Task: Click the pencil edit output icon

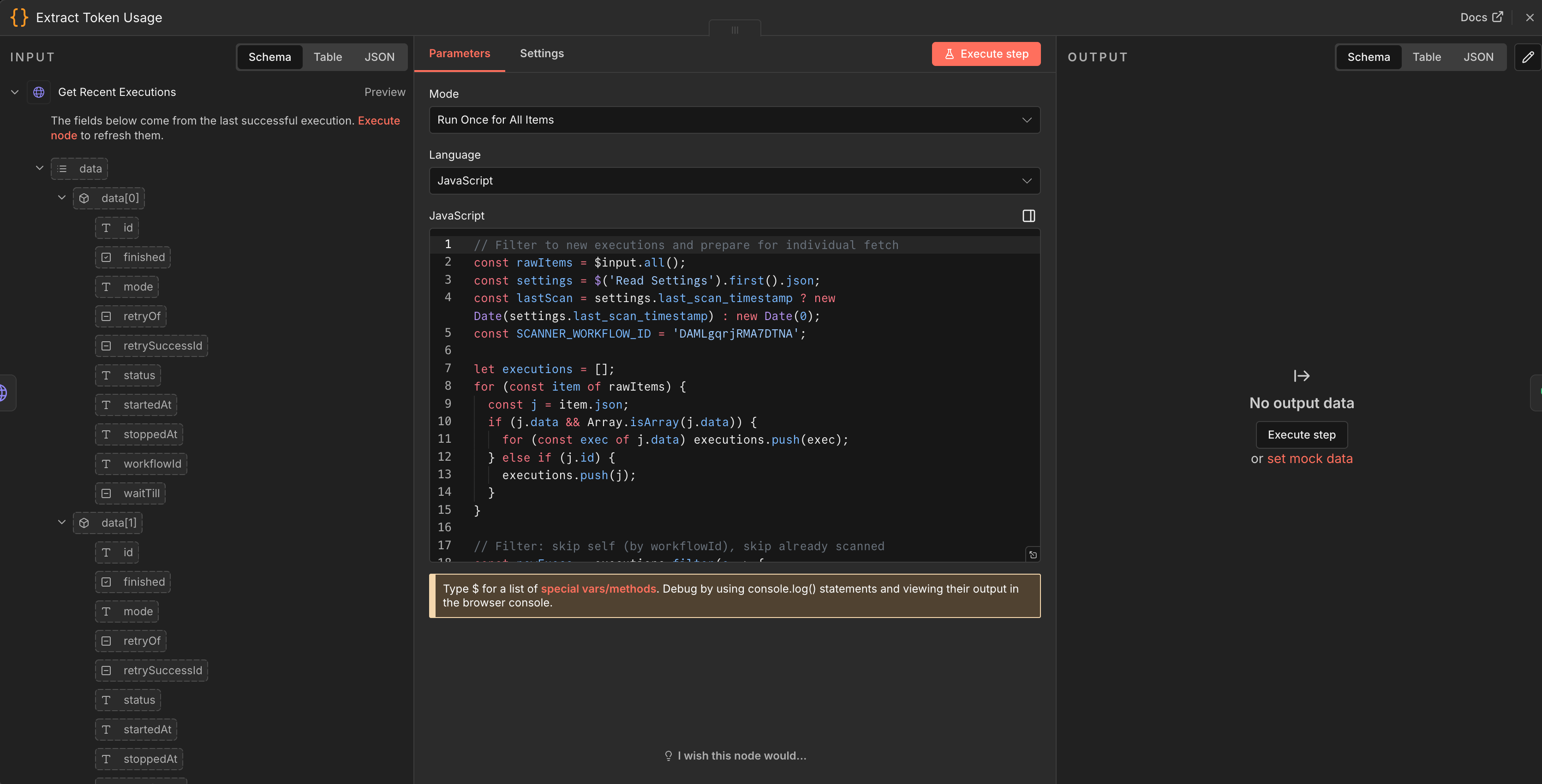Action: 1528,57
